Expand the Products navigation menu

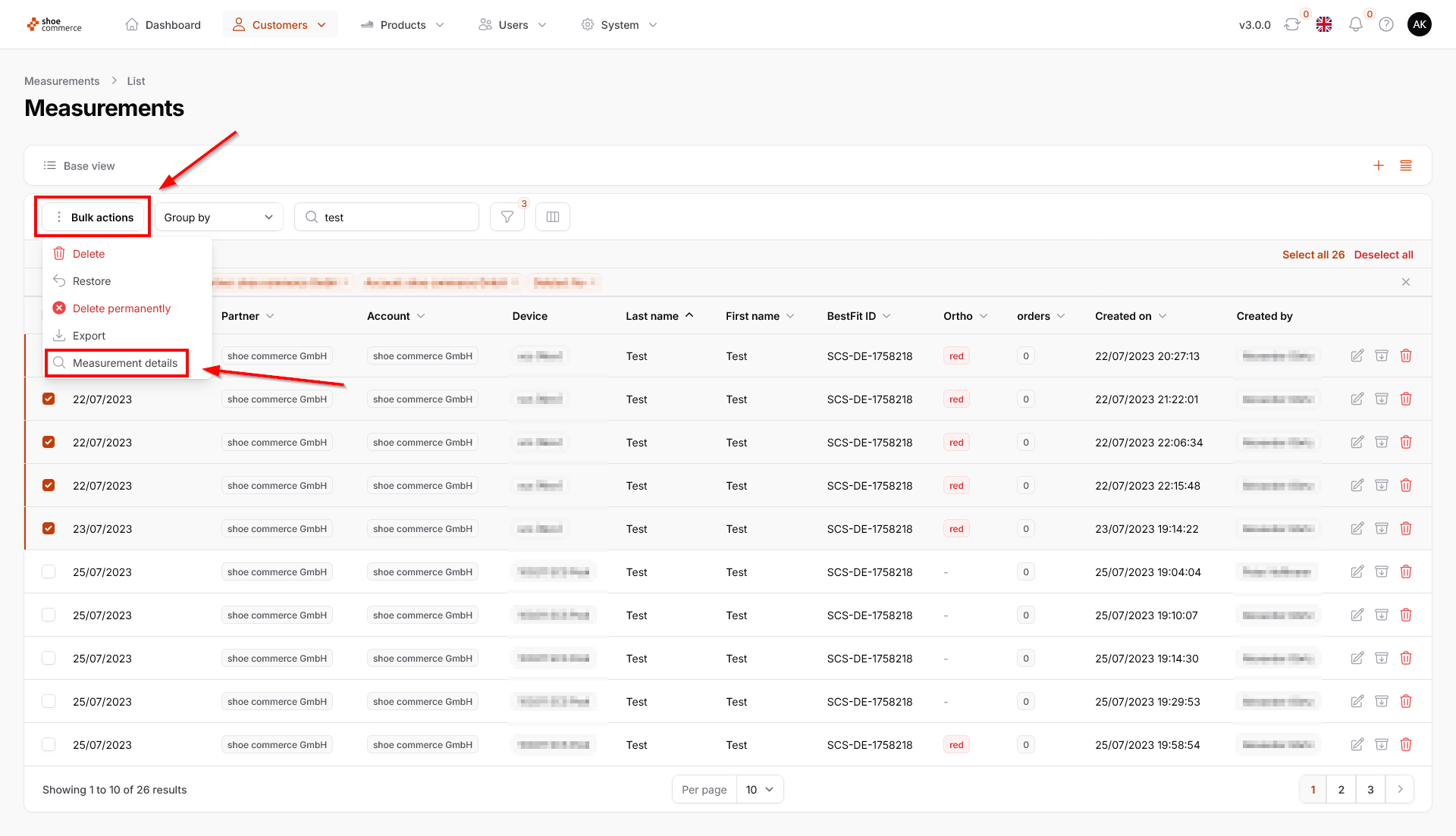tap(403, 24)
